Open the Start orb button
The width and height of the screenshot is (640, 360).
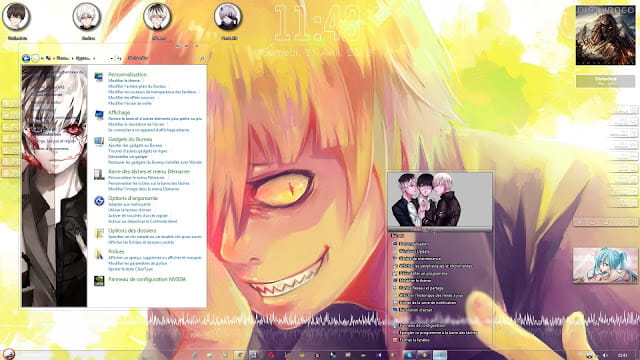pos(9,354)
